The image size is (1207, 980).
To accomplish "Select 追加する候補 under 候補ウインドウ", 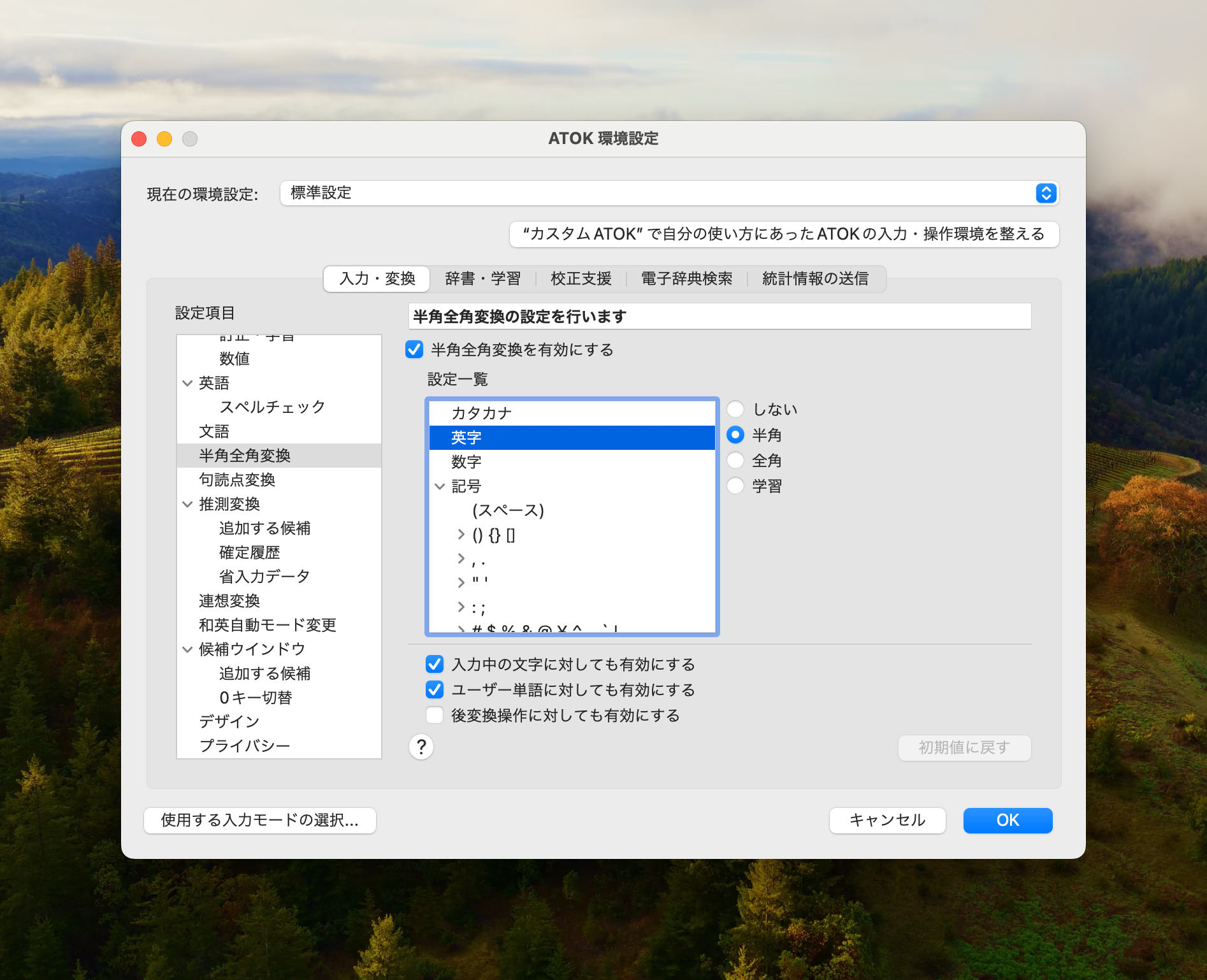I will pyautogui.click(x=279, y=674).
